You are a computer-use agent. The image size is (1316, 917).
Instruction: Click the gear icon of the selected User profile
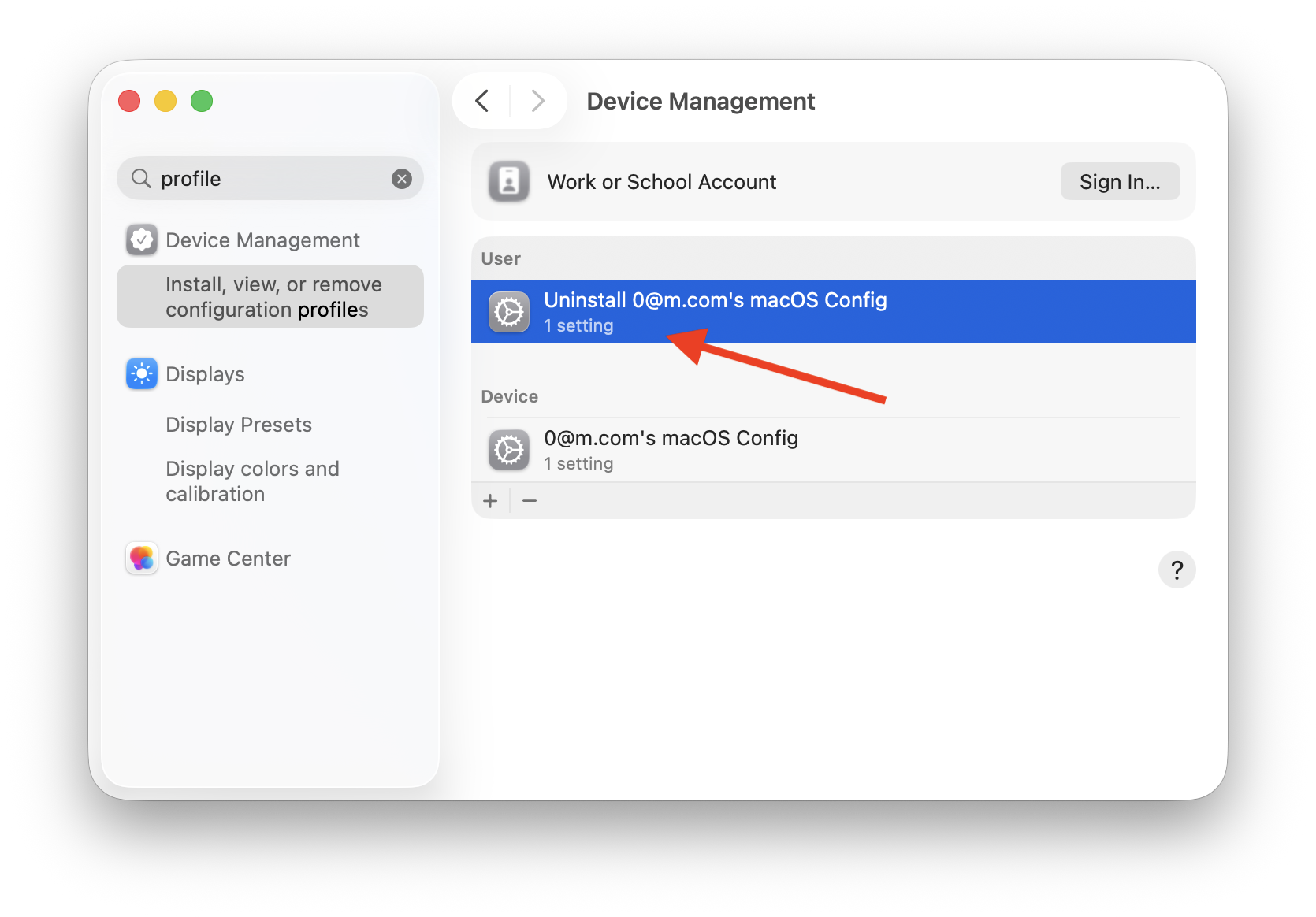click(x=509, y=312)
